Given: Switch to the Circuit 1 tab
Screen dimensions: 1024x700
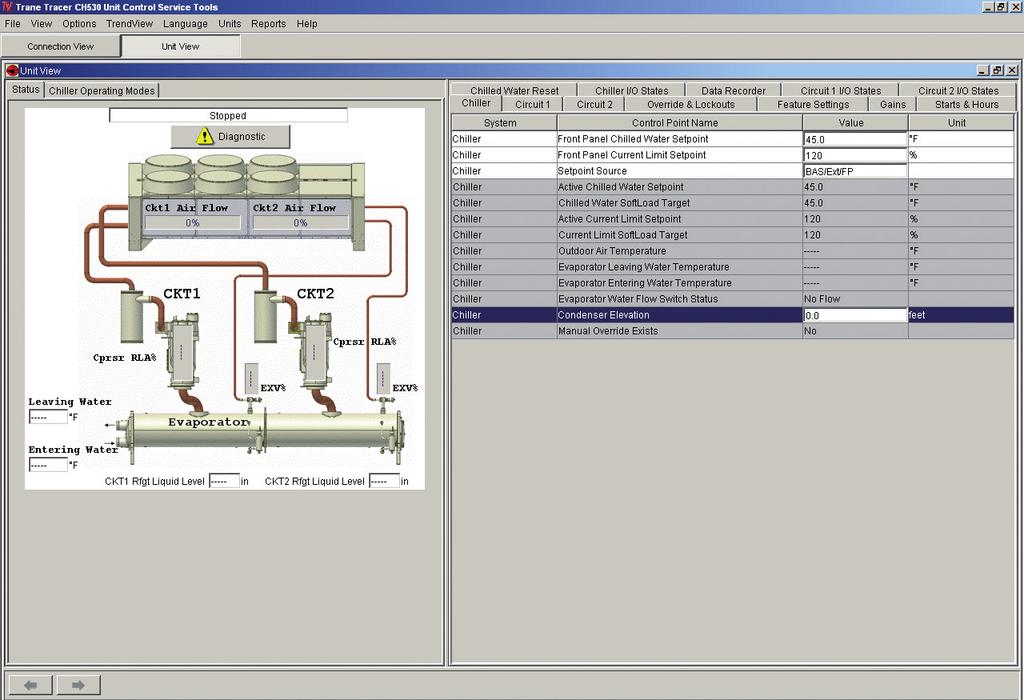Looking at the screenshot, I should [x=532, y=104].
